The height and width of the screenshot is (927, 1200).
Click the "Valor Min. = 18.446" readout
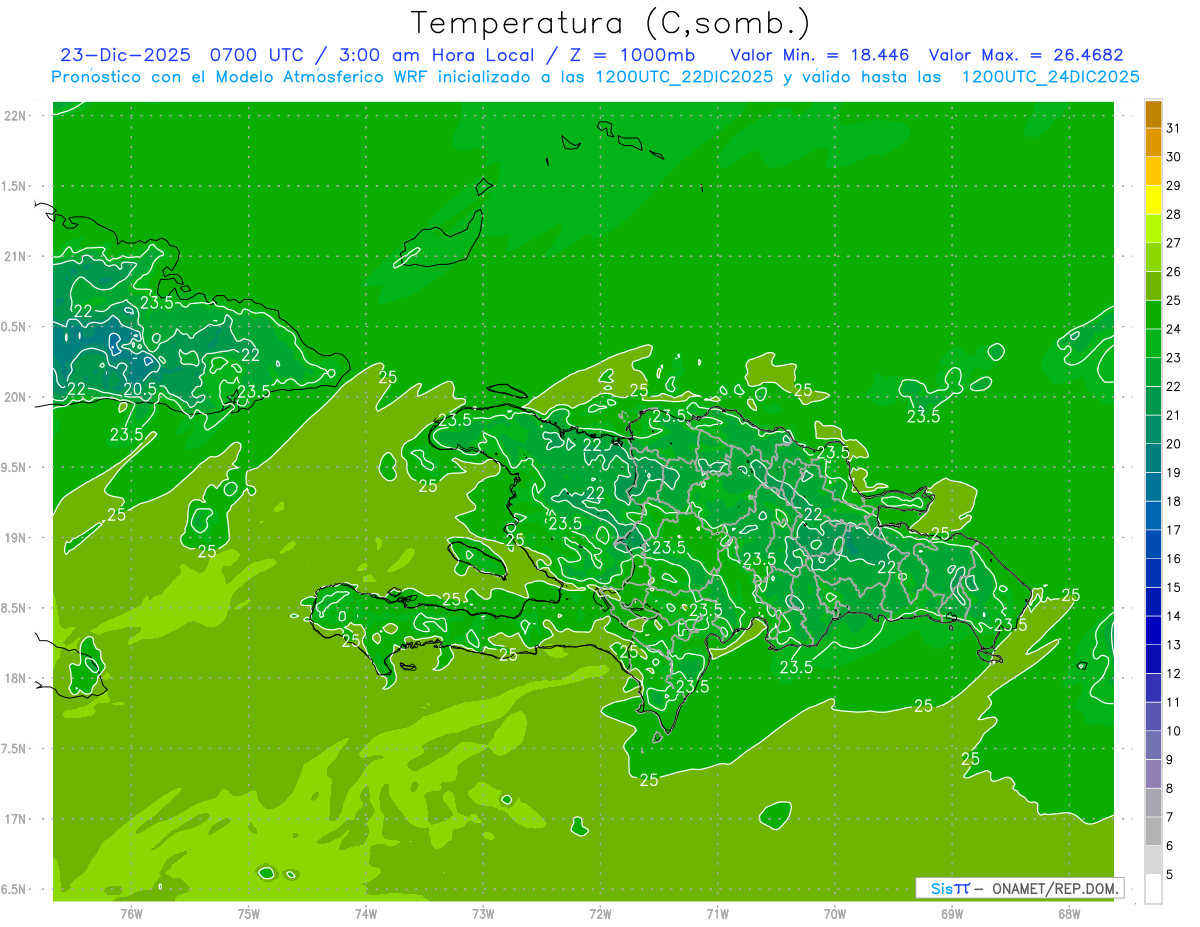[x=820, y=55]
